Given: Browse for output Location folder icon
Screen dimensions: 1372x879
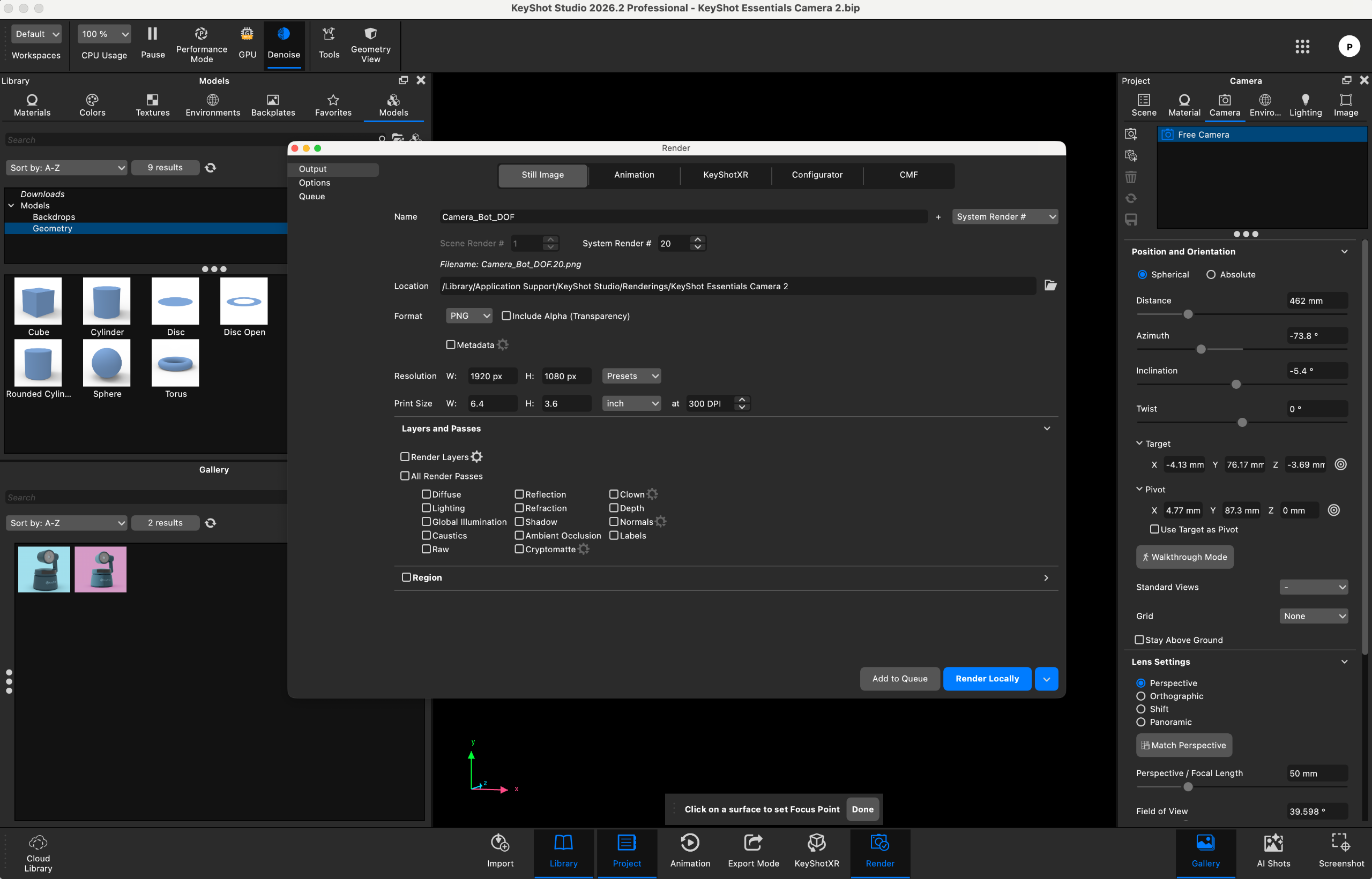Looking at the screenshot, I should pyautogui.click(x=1050, y=286).
